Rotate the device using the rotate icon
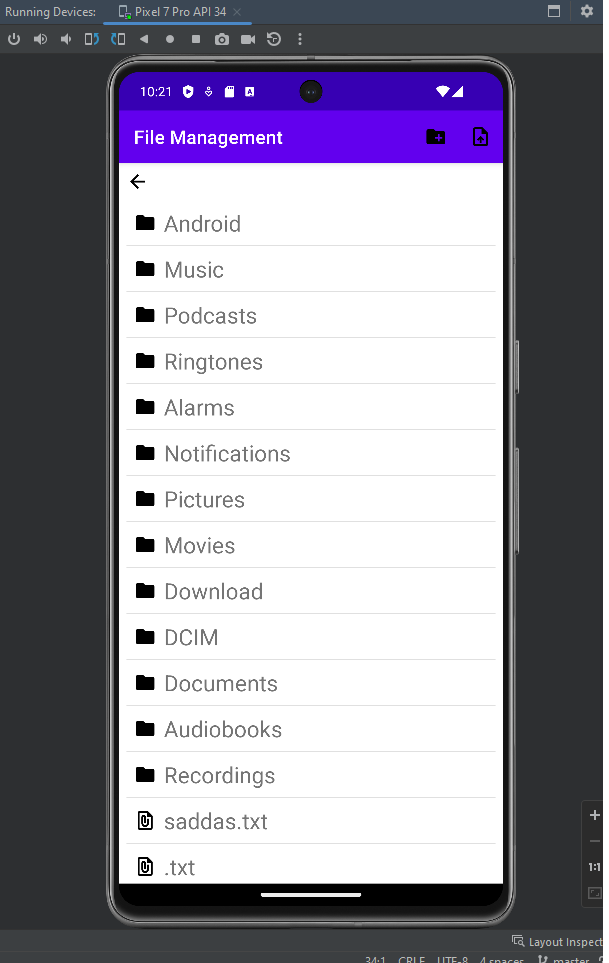This screenshot has width=609, height=963. pos(90,39)
